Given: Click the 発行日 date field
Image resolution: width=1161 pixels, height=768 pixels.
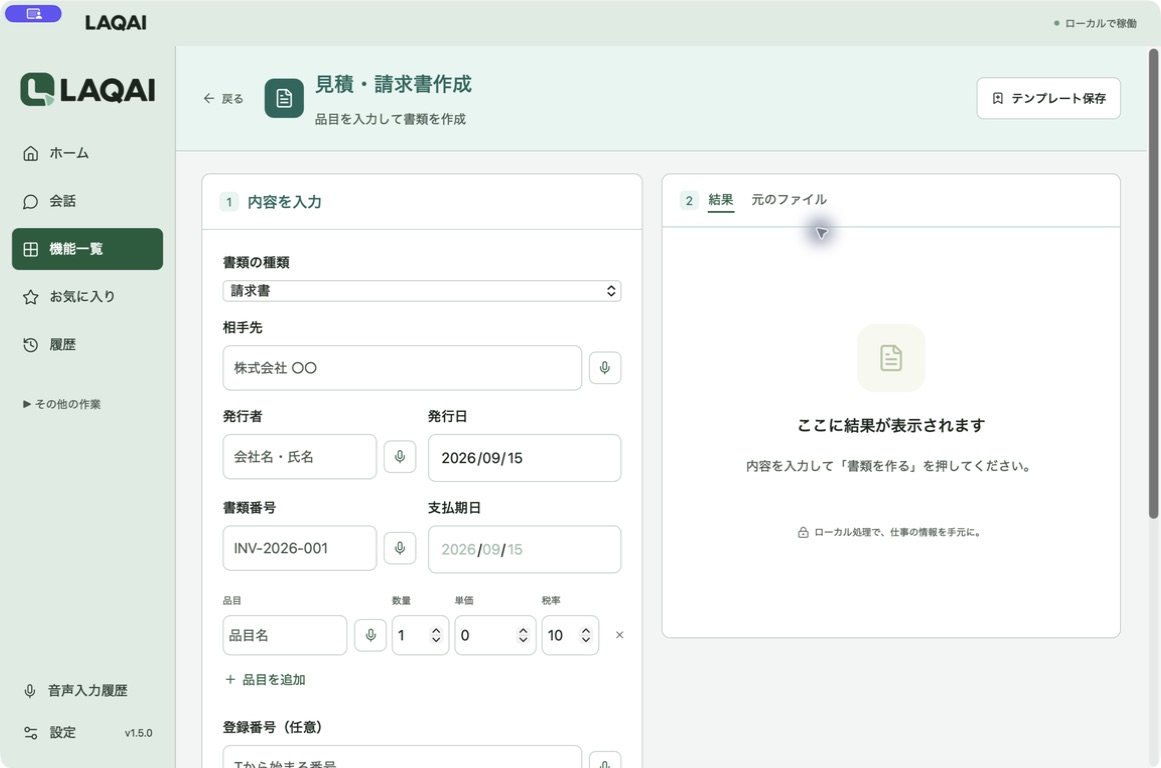Looking at the screenshot, I should pyautogui.click(x=524, y=458).
